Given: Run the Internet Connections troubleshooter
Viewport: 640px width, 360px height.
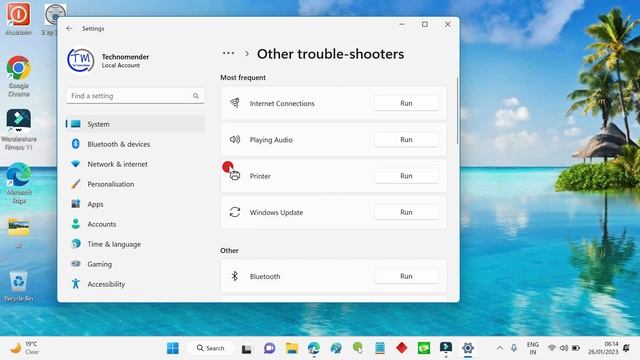Looking at the screenshot, I should click(406, 103).
